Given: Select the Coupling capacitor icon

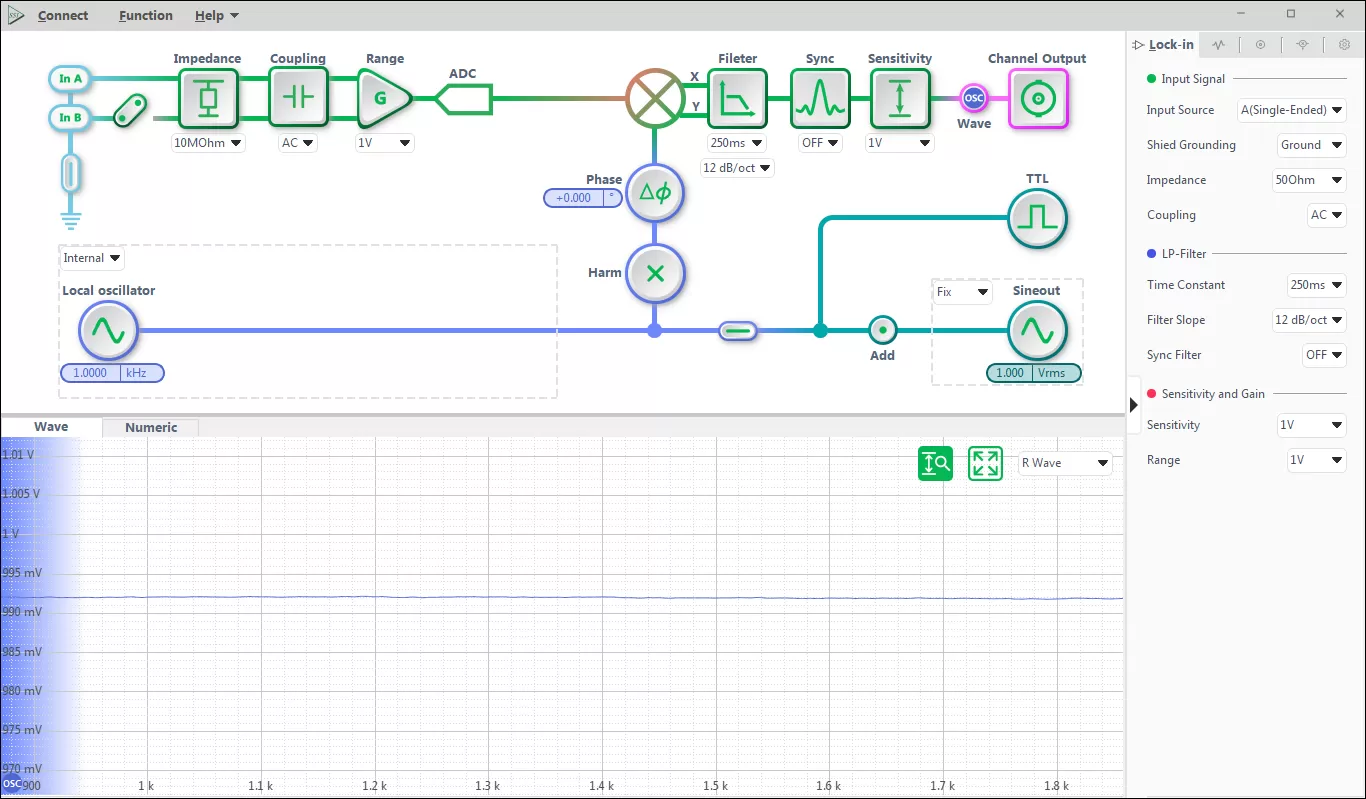Looking at the screenshot, I should click(x=298, y=98).
